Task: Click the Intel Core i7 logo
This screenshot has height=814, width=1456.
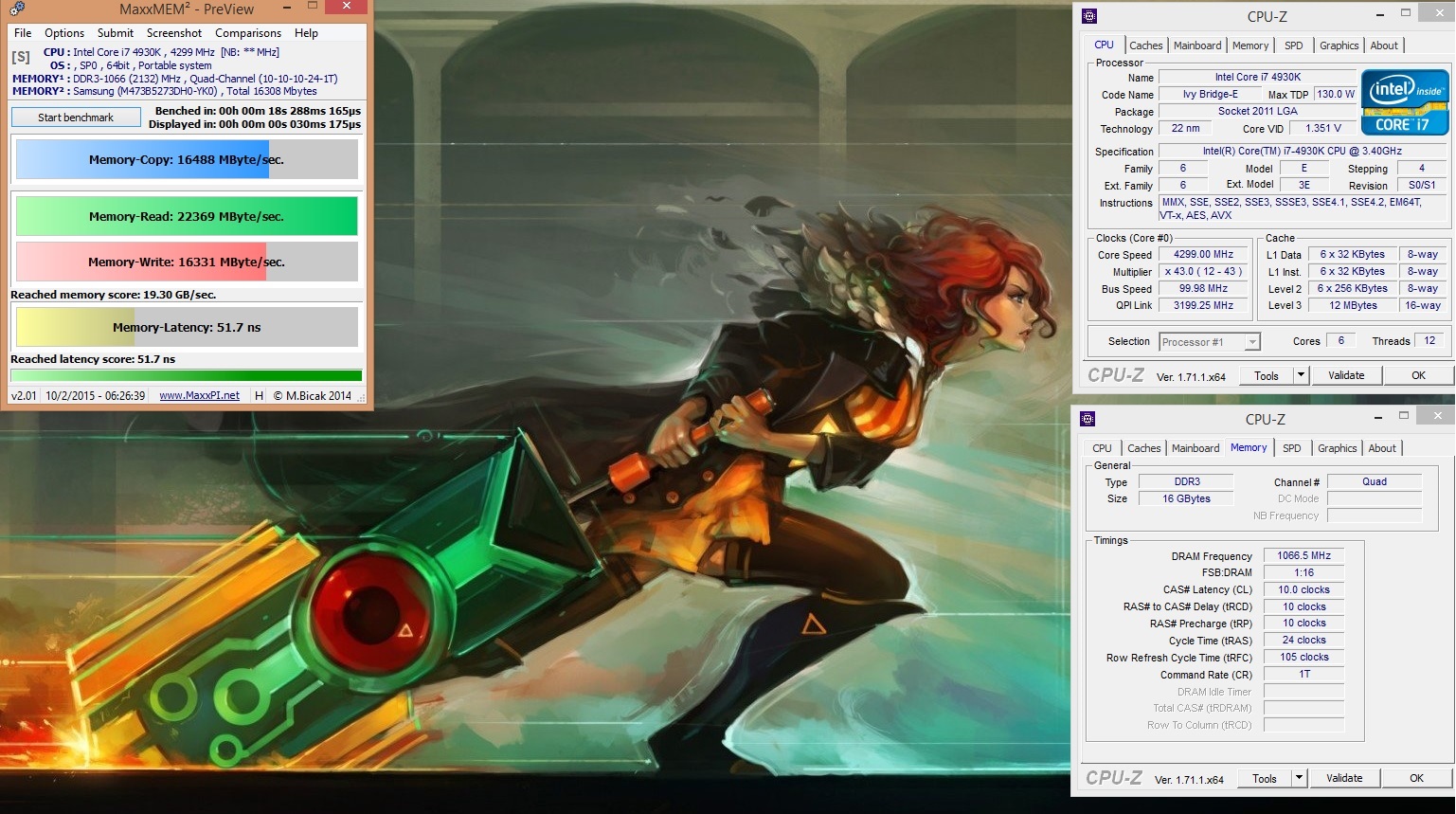Action: 1405,101
